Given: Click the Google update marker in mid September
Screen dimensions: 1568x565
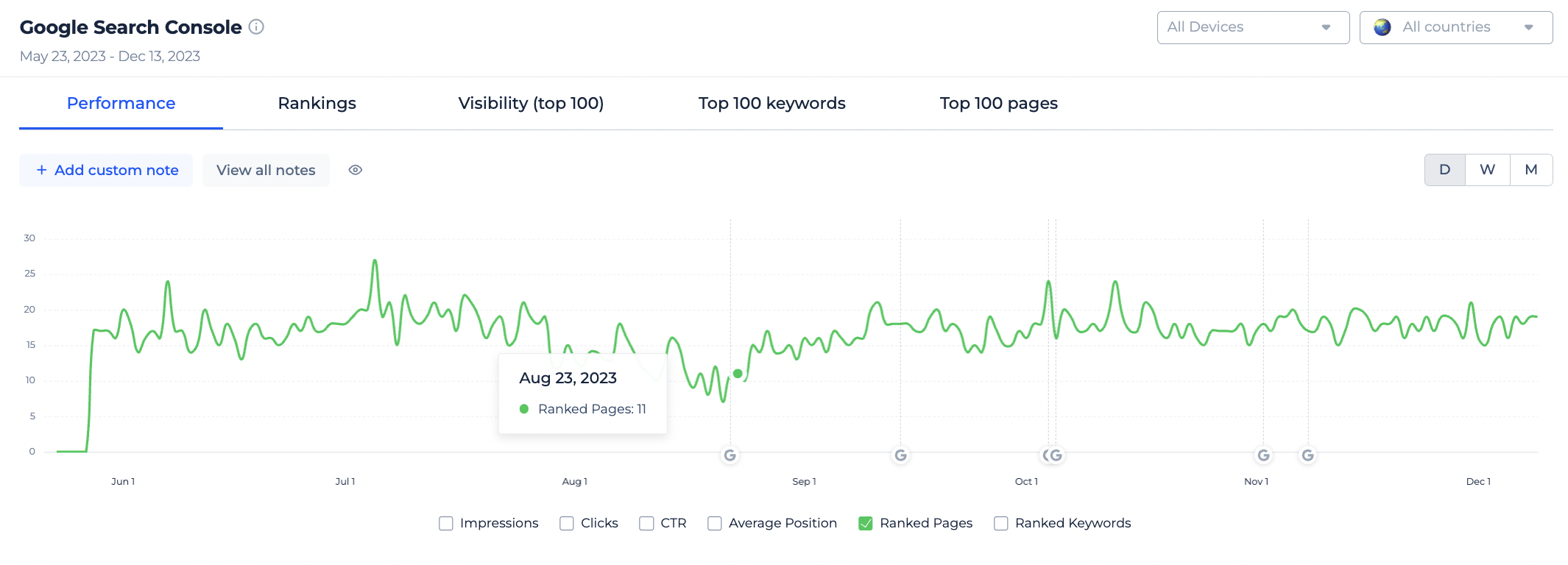Looking at the screenshot, I should click(x=900, y=455).
